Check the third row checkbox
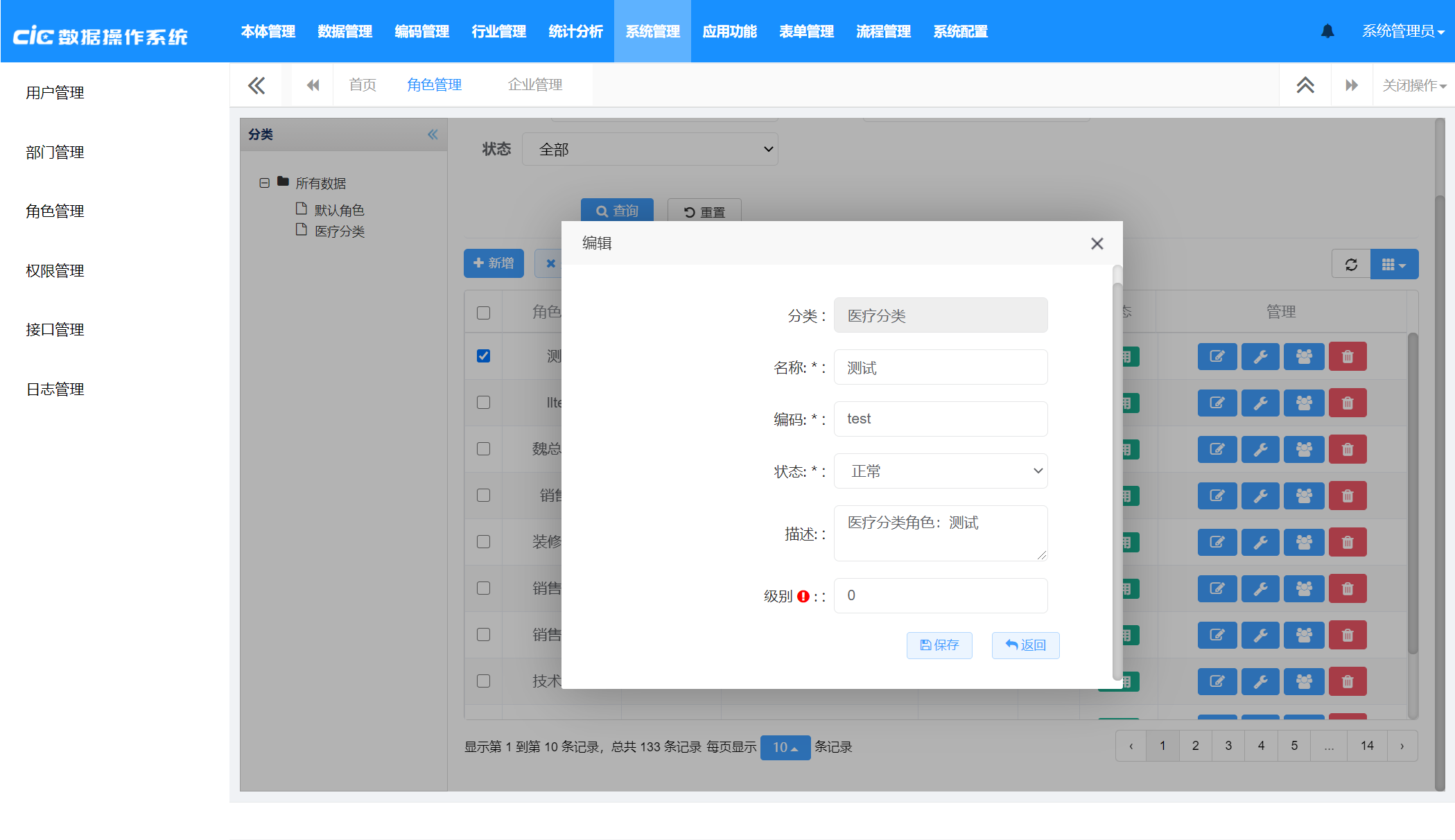This screenshot has width=1455, height=840. (x=483, y=448)
